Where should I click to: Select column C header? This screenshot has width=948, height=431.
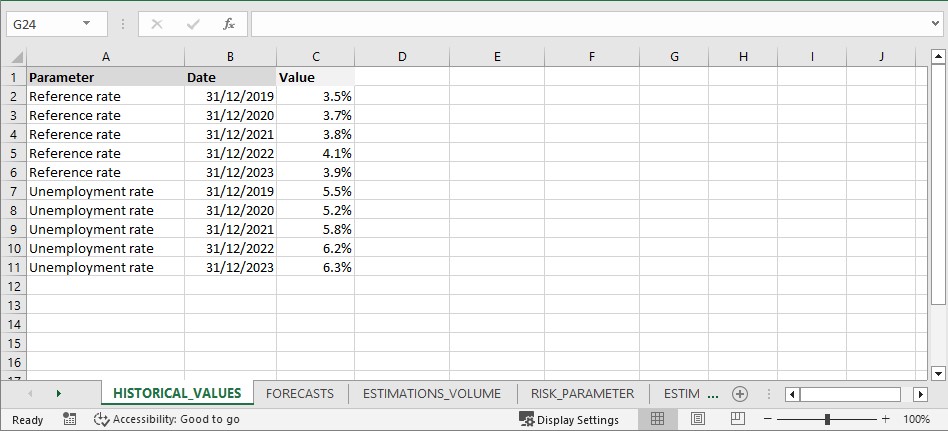tap(316, 57)
